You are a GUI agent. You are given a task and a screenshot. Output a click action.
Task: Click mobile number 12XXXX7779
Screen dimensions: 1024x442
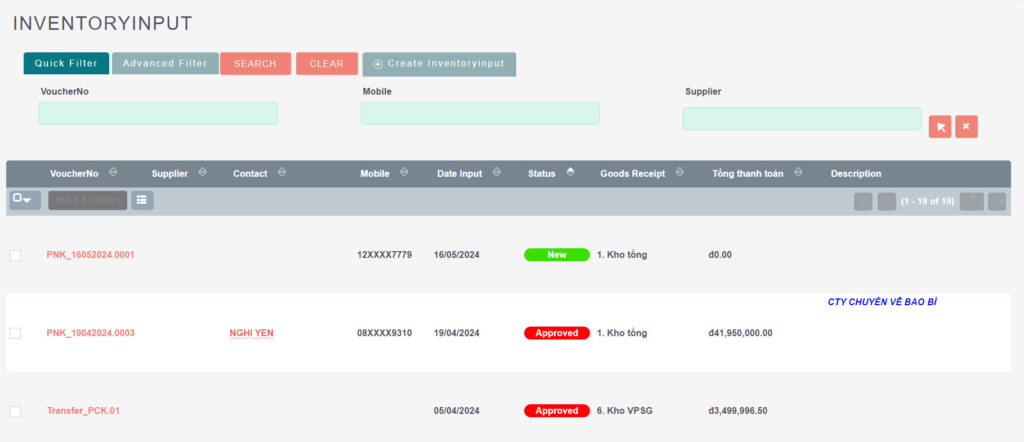point(384,255)
